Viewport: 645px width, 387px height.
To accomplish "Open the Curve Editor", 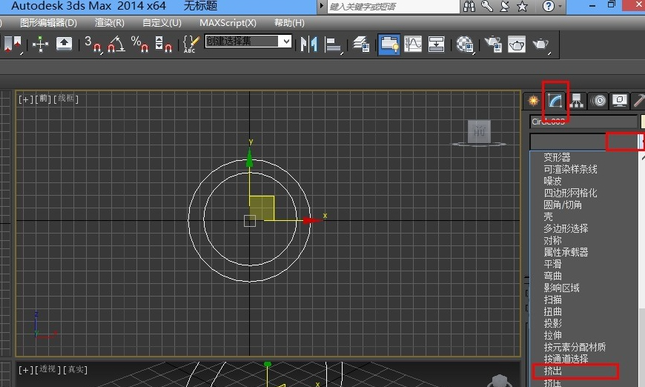I will [413, 44].
